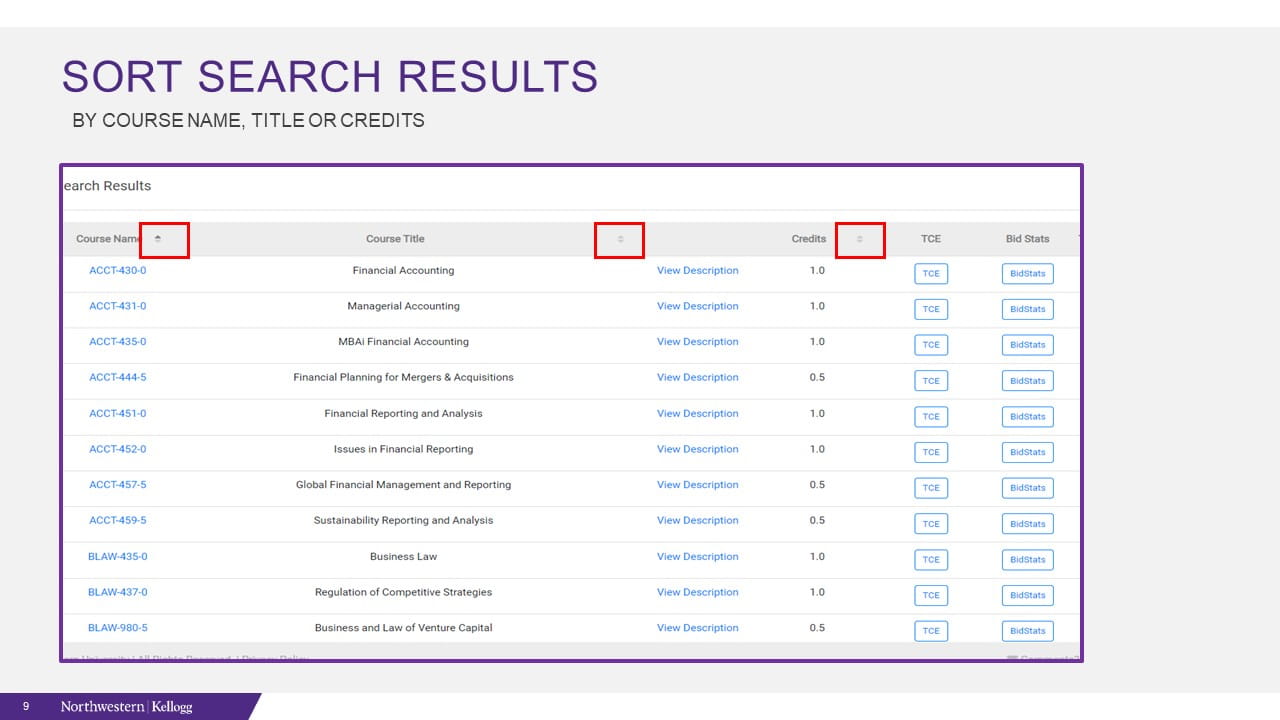
Task: Click TCE button for Issues in Financial Reporting
Action: click(x=930, y=452)
